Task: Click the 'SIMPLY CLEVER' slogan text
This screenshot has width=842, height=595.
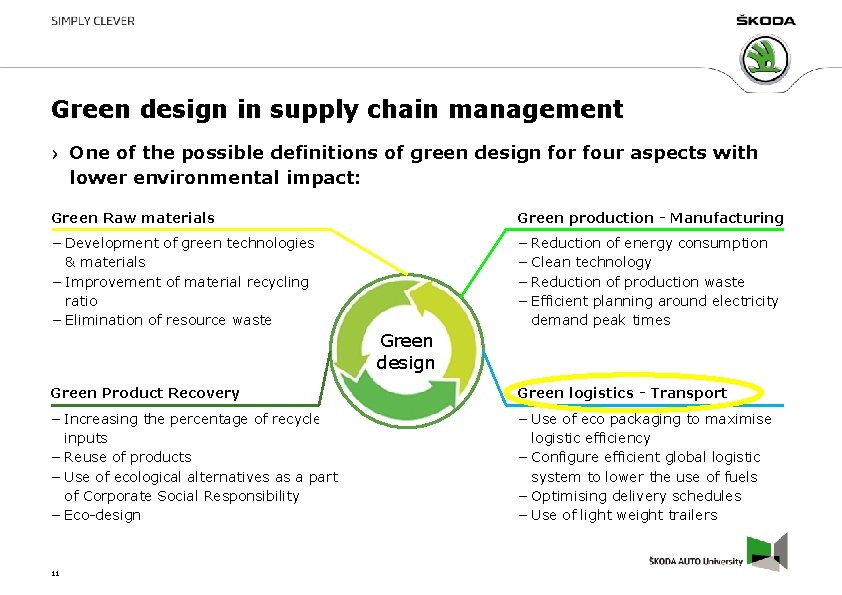Action: click(93, 21)
